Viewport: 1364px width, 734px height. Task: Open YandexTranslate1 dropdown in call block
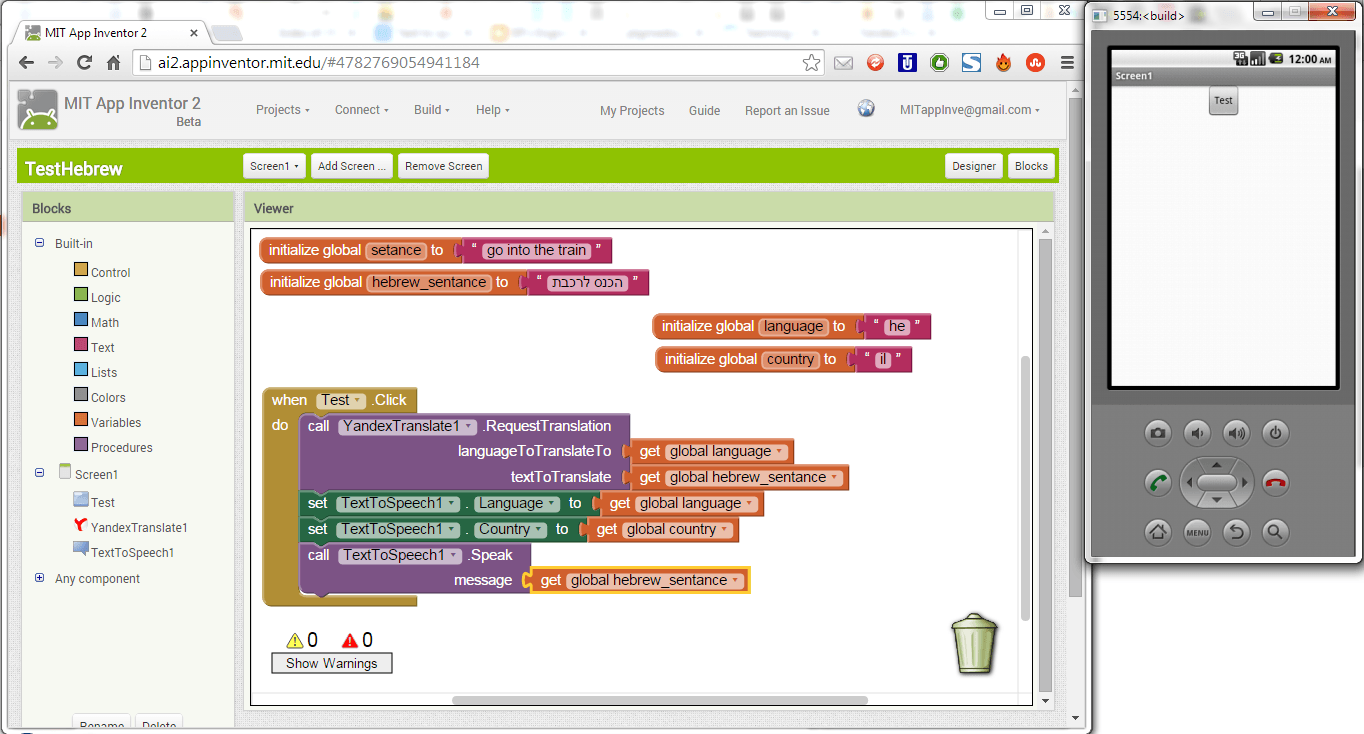tap(406, 426)
